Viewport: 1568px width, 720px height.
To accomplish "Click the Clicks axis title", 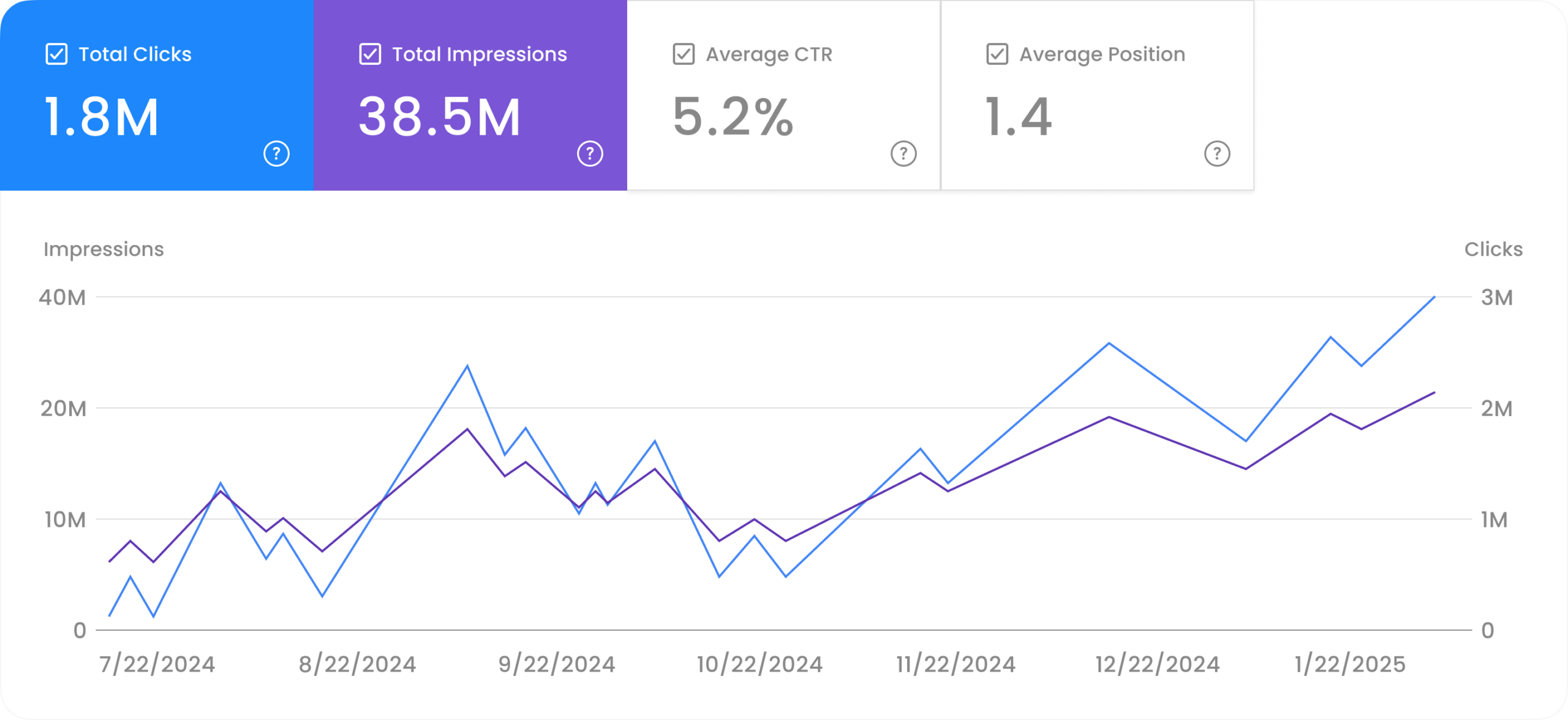I will 1493,249.
